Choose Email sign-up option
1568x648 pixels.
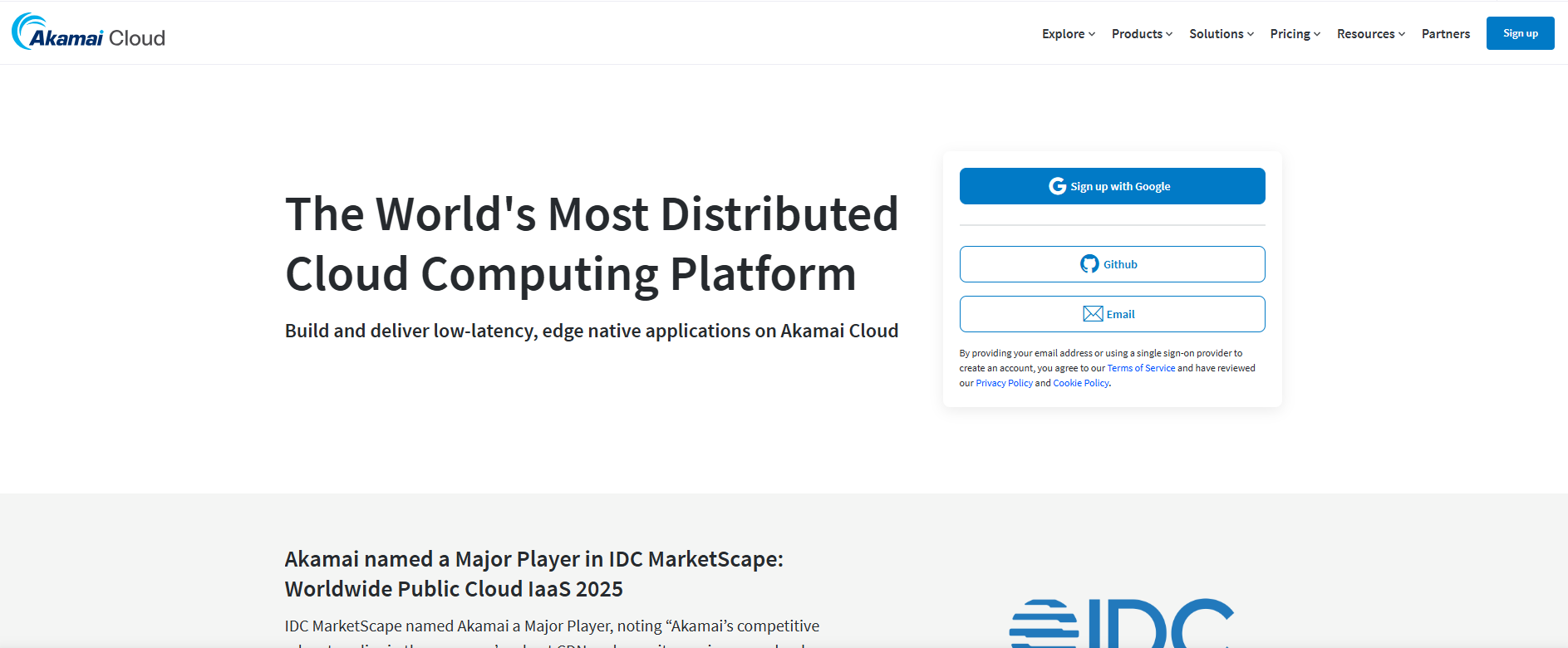1112,314
